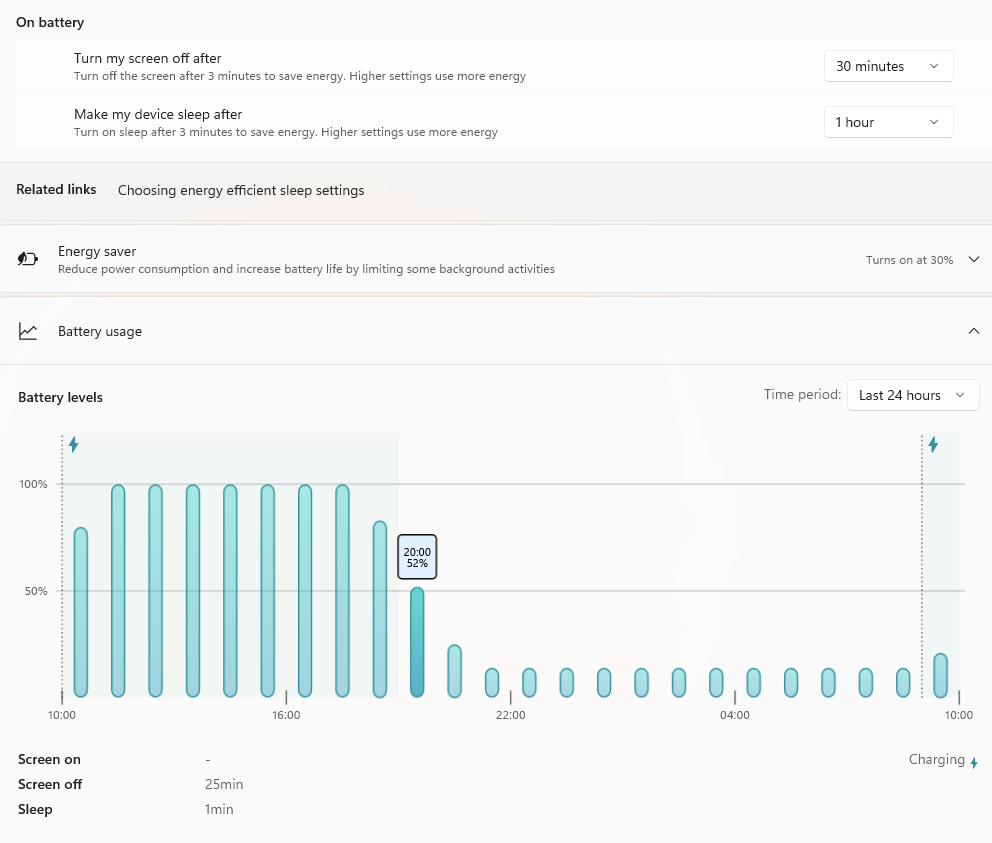Screen dimensions: 992x843
Task: Click the Battery usage chart icon
Action: [28, 331]
